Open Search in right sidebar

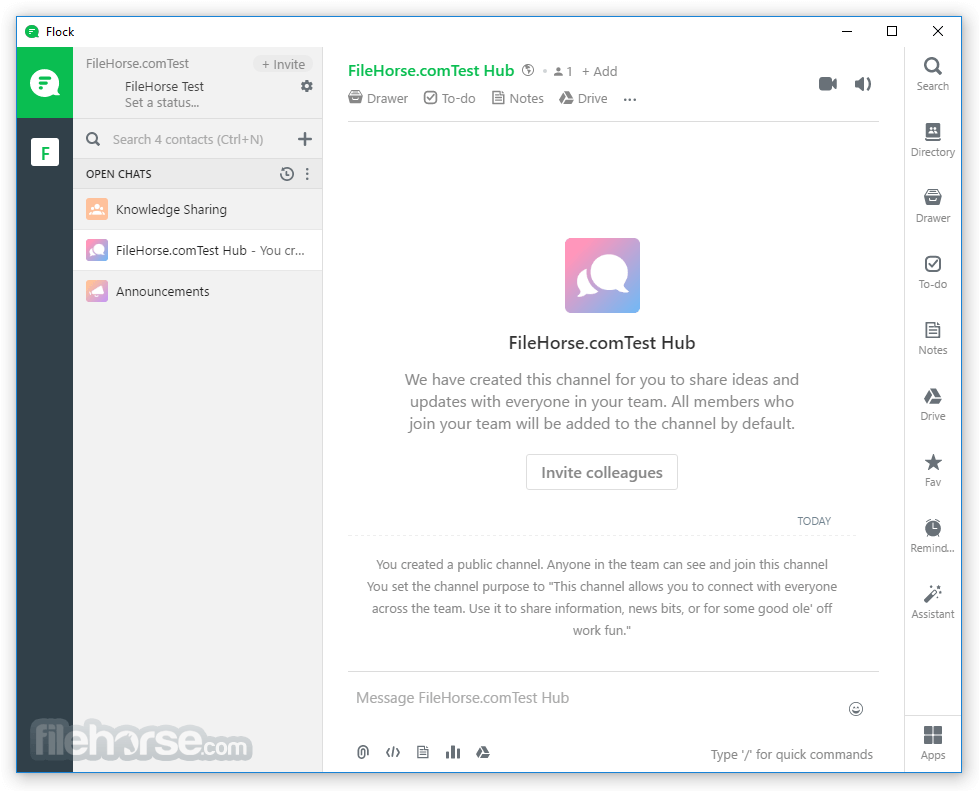(933, 74)
